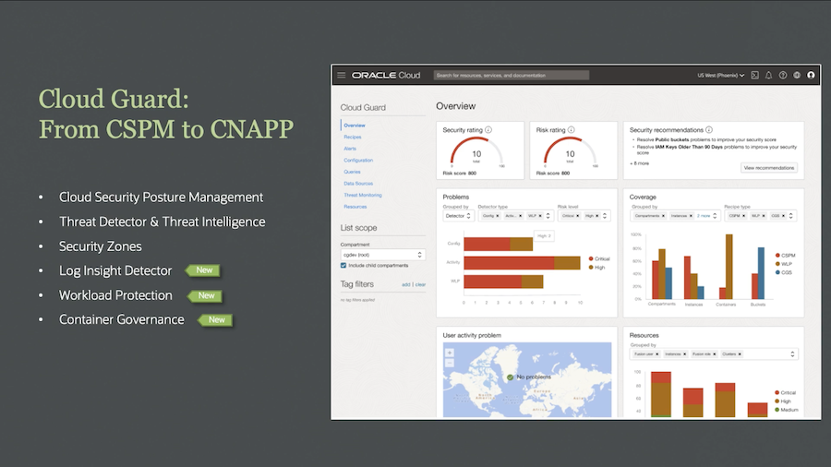Image resolution: width=832 pixels, height=468 pixels.
Task: Click the green No problems map marker
Action: 510,377
